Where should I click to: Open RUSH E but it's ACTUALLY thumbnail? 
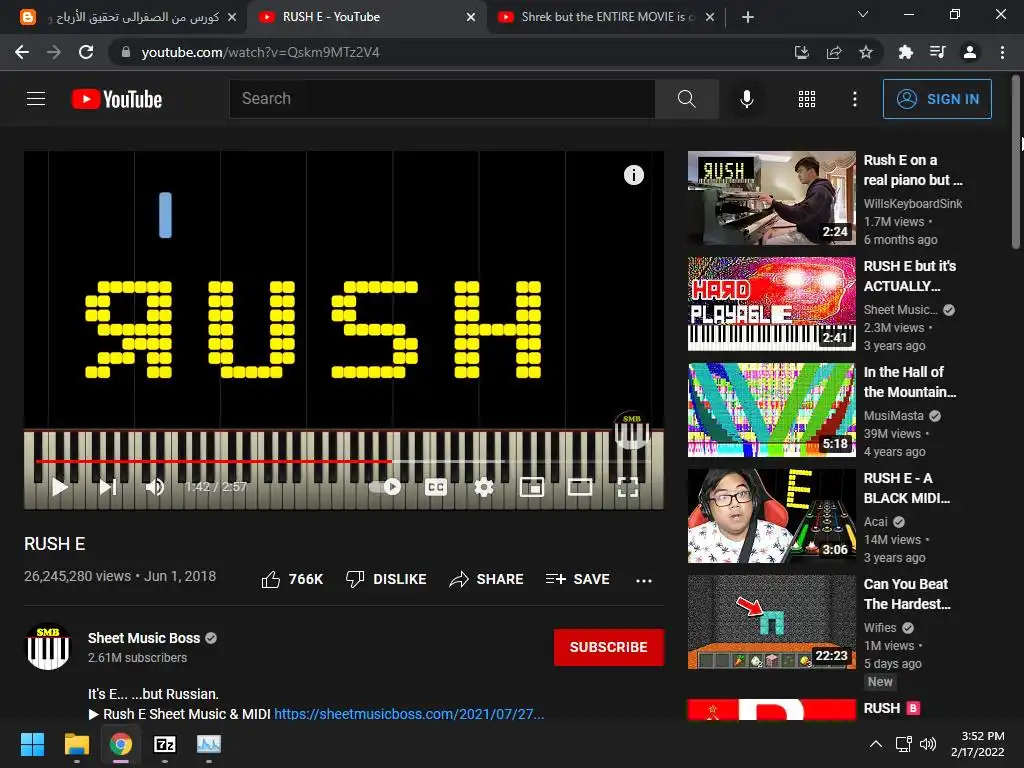771,304
